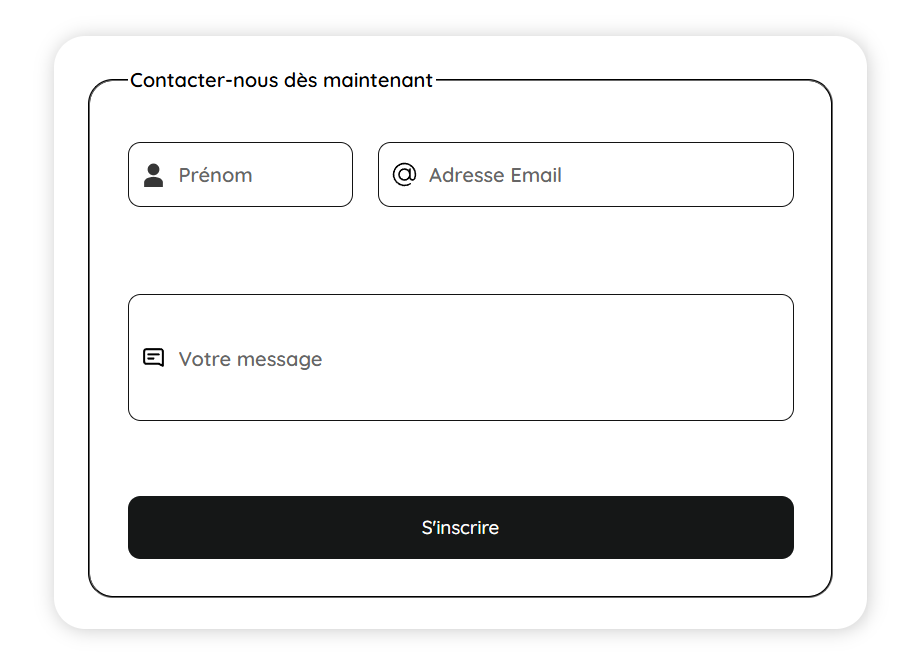Click the Prénom placeholder text

[214, 174]
